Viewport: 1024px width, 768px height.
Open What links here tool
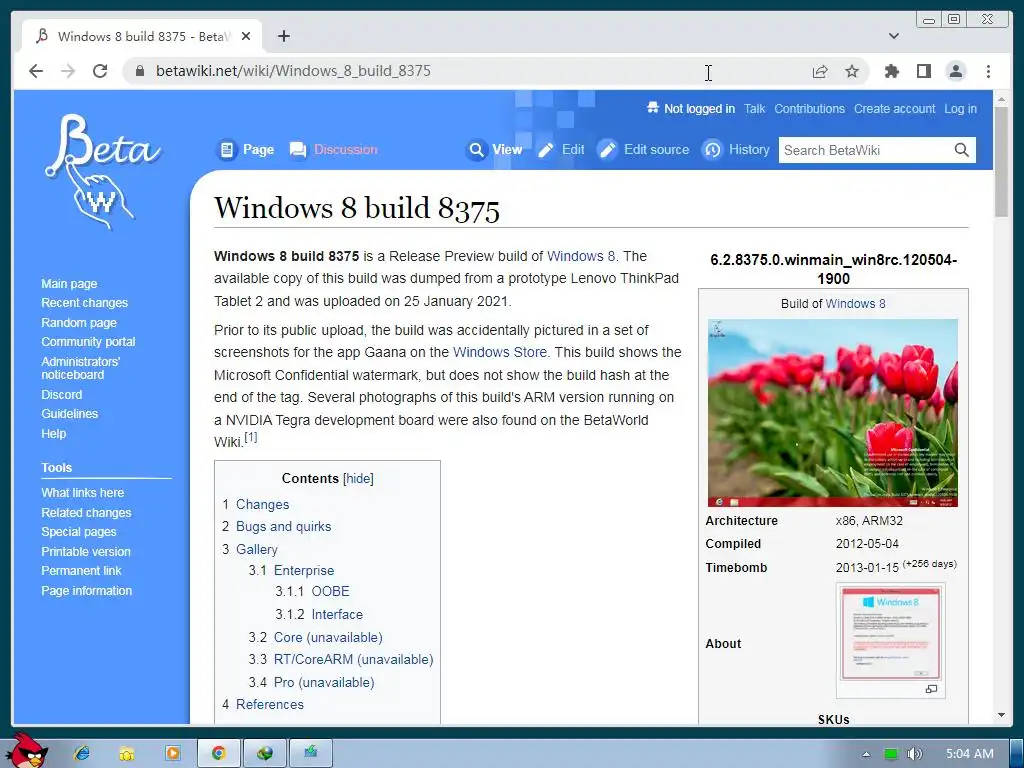point(82,492)
